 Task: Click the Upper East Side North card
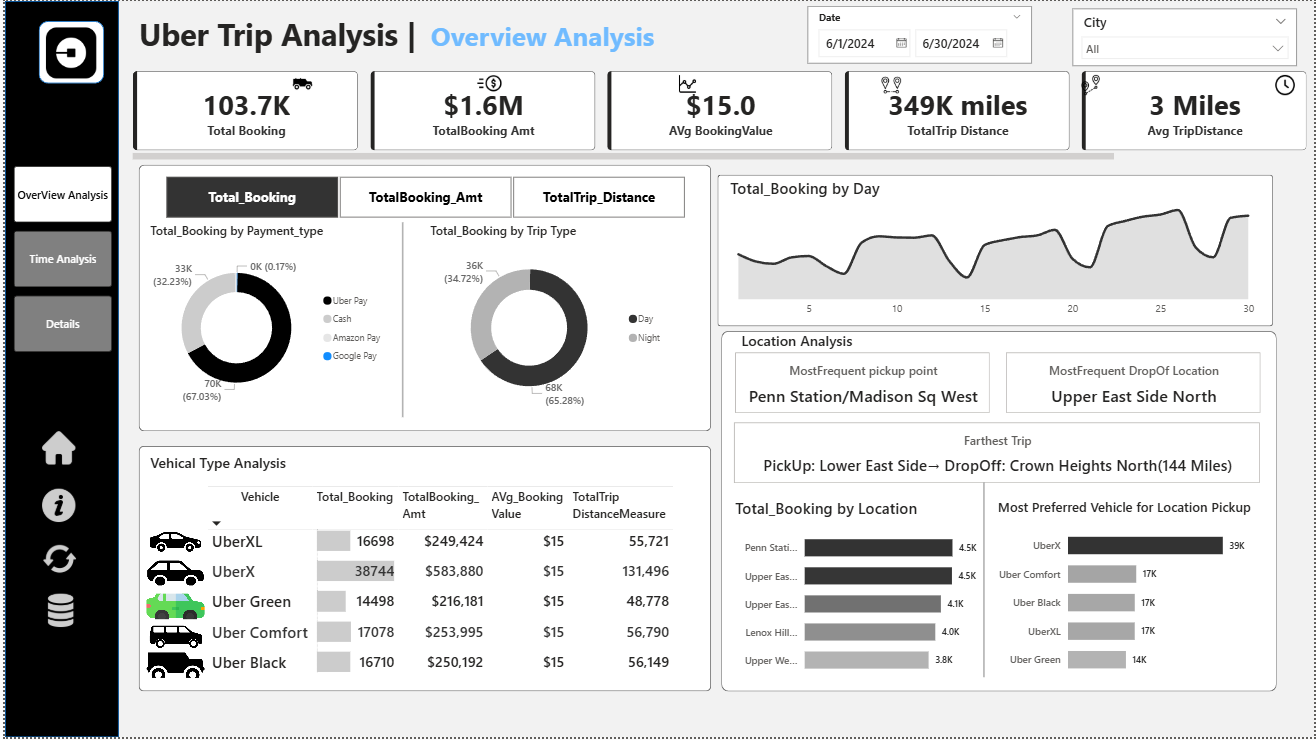point(1133,382)
